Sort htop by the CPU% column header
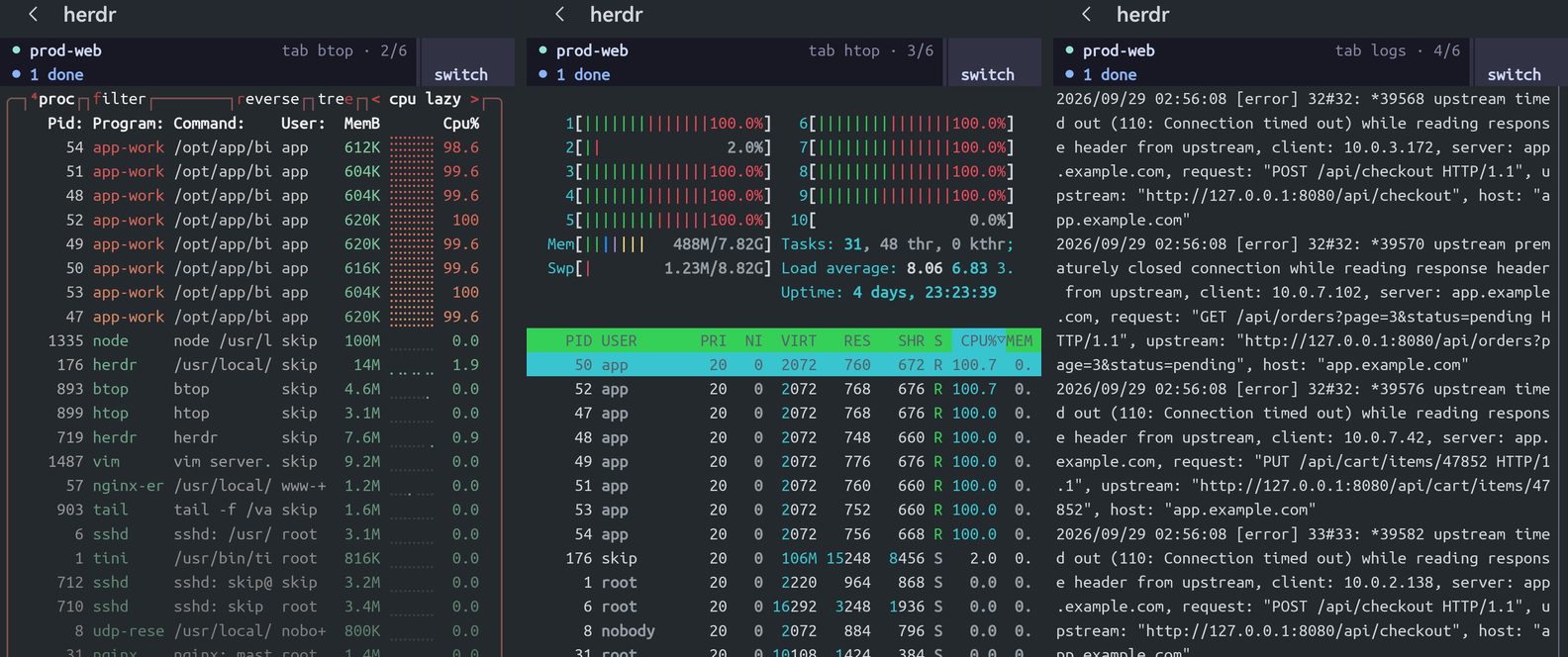Image resolution: width=1568 pixels, height=657 pixels. (979, 340)
